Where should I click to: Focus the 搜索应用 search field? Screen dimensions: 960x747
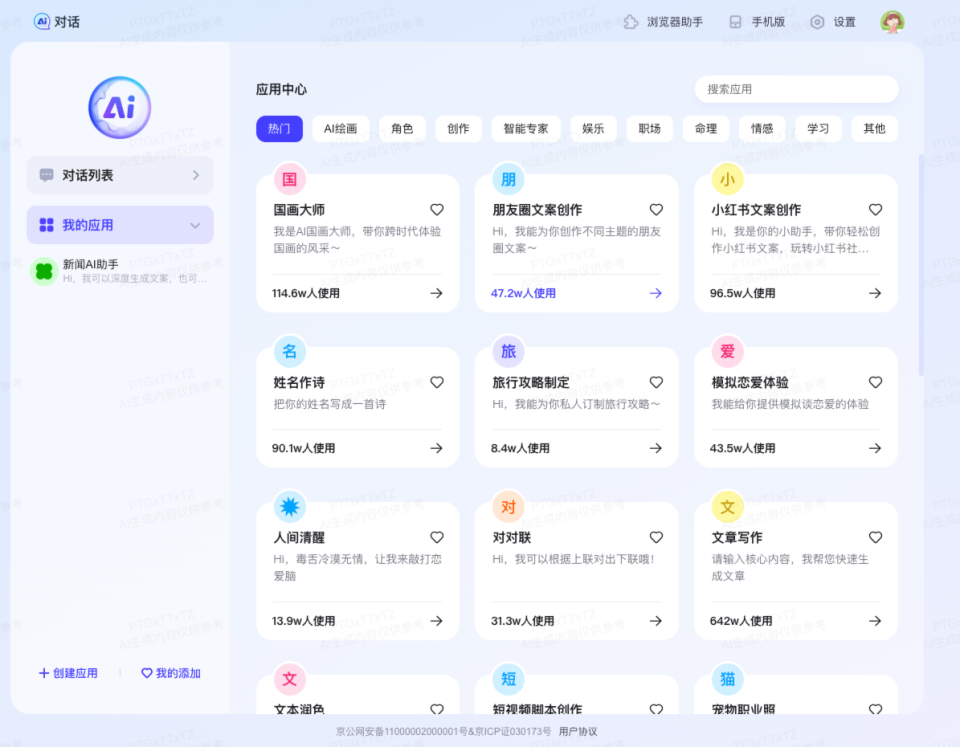797,89
